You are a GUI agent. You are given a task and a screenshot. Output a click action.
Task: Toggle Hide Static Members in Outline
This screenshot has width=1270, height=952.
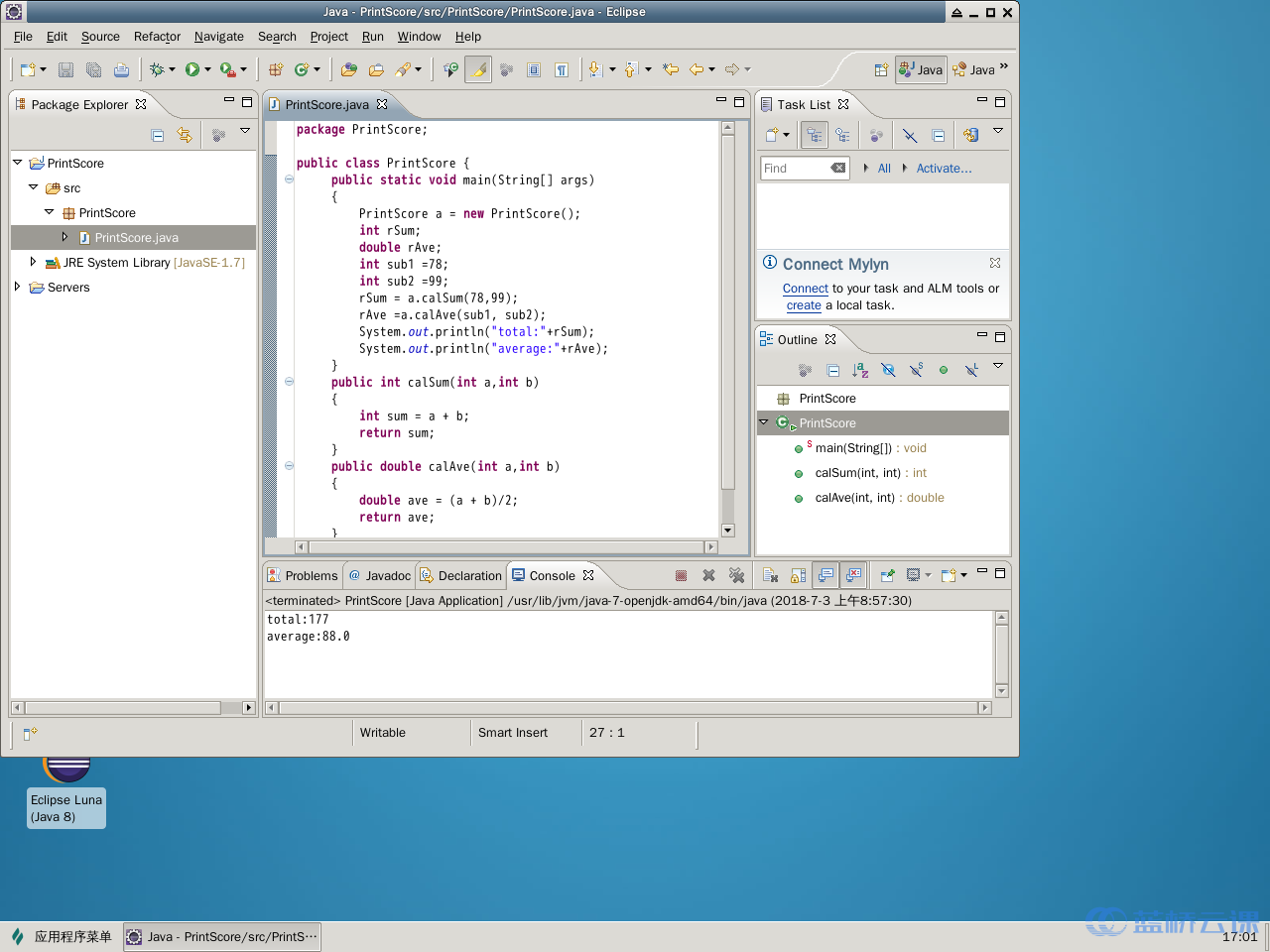916,370
